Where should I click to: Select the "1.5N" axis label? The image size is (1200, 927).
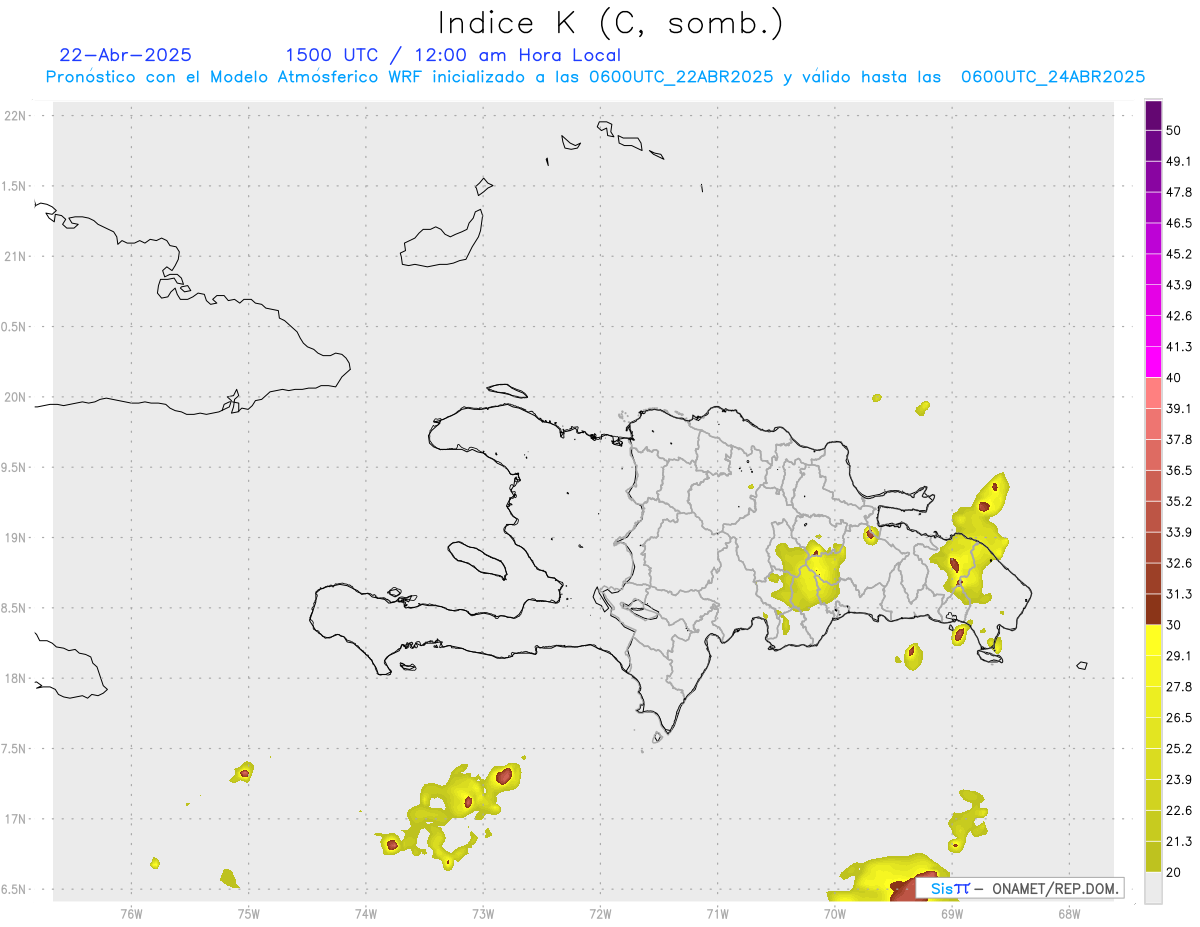[x=15, y=186]
